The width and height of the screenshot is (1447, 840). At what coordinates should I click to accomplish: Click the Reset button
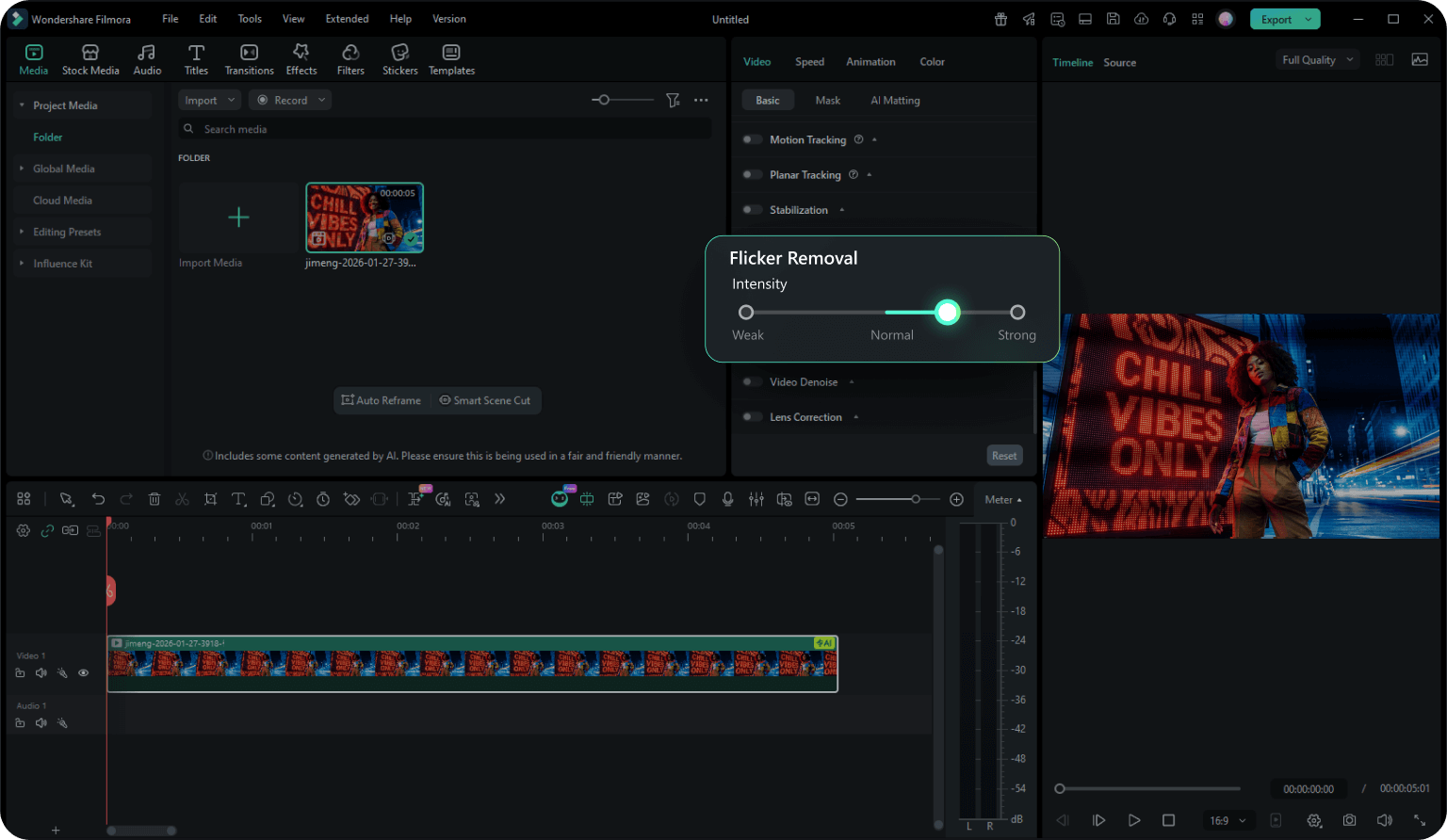1004,456
